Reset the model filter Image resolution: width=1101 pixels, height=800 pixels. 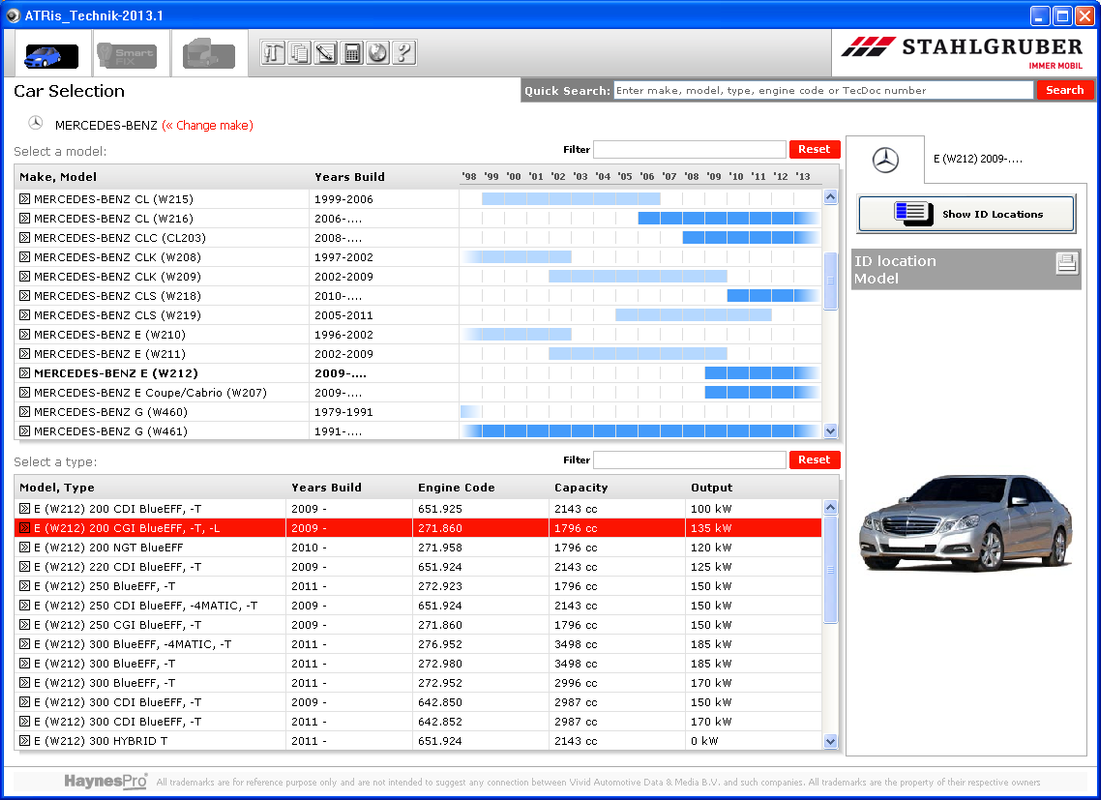tap(814, 149)
